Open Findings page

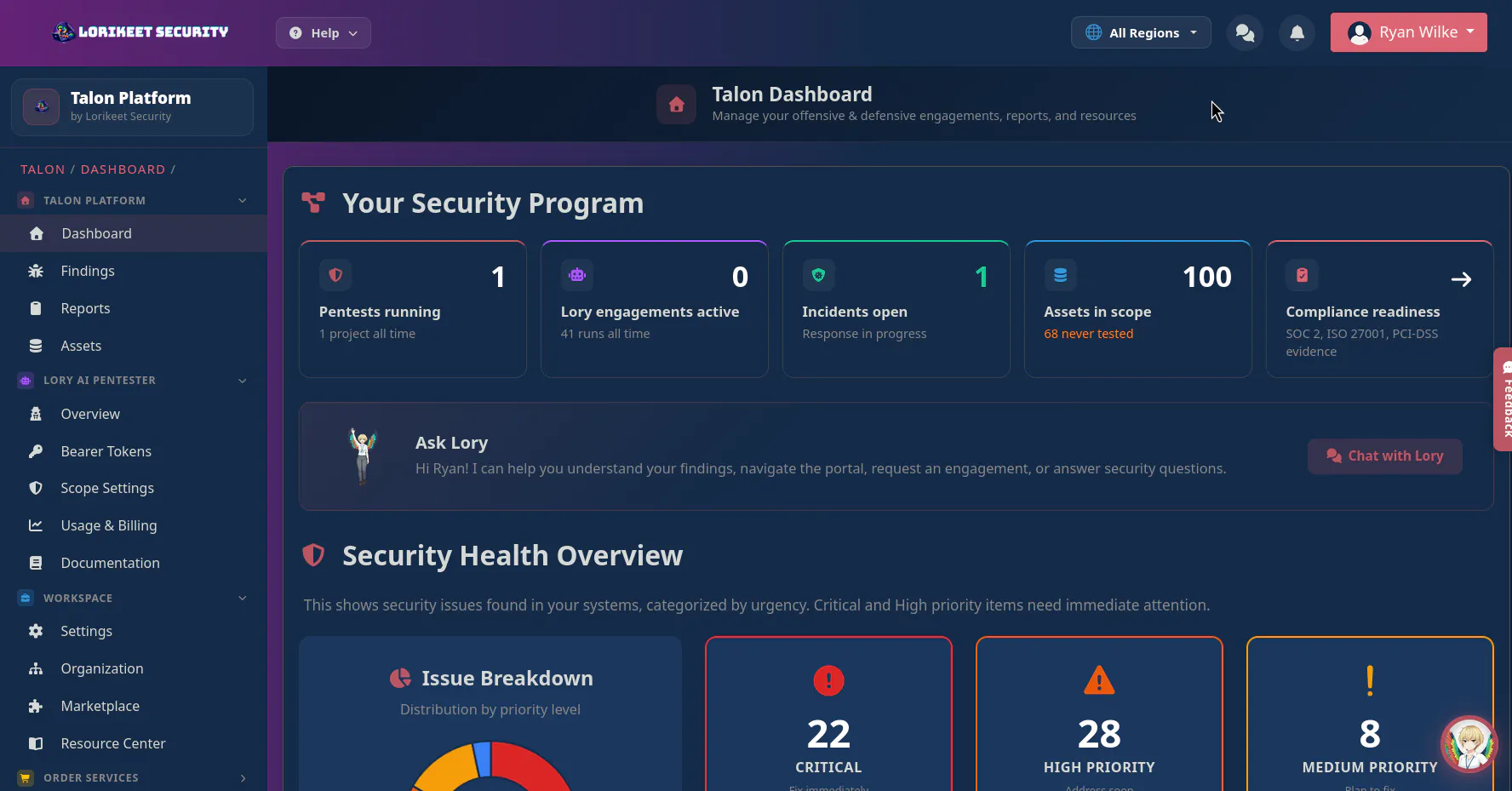click(134, 271)
